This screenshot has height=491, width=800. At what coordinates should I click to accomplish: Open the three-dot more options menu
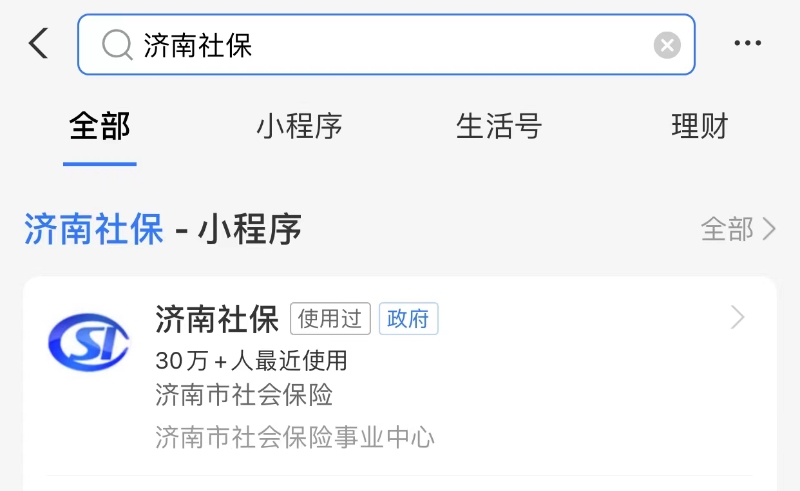747,43
